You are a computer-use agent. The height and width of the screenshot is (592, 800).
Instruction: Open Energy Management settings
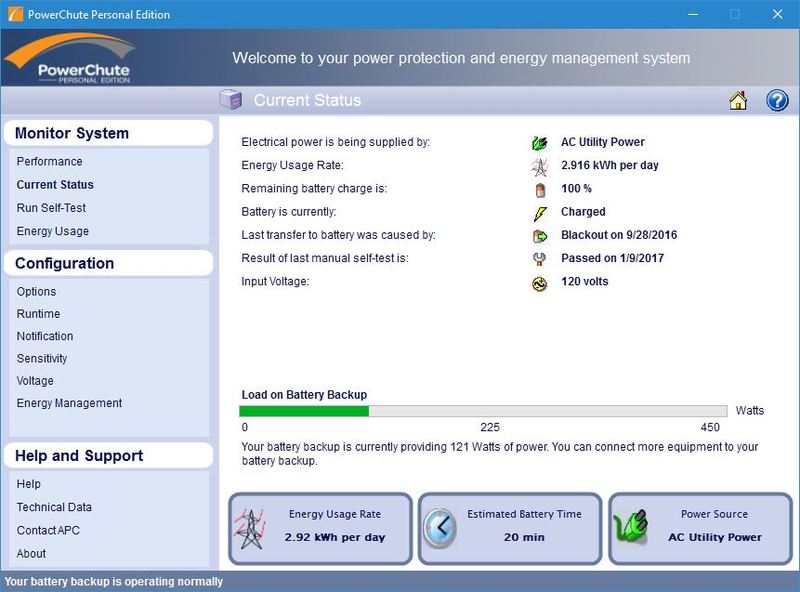pos(69,403)
